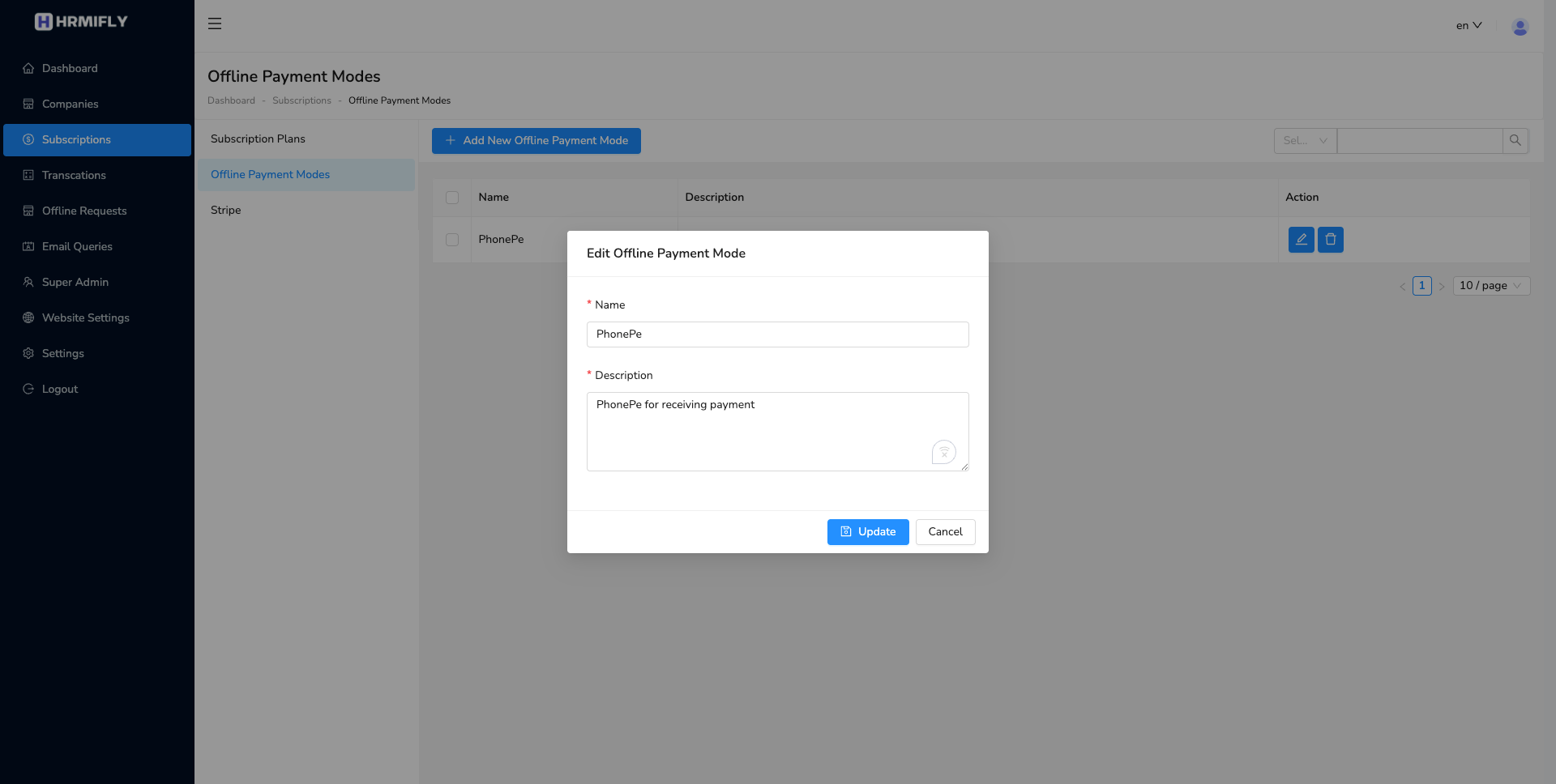Go to next page arrow

1442,286
